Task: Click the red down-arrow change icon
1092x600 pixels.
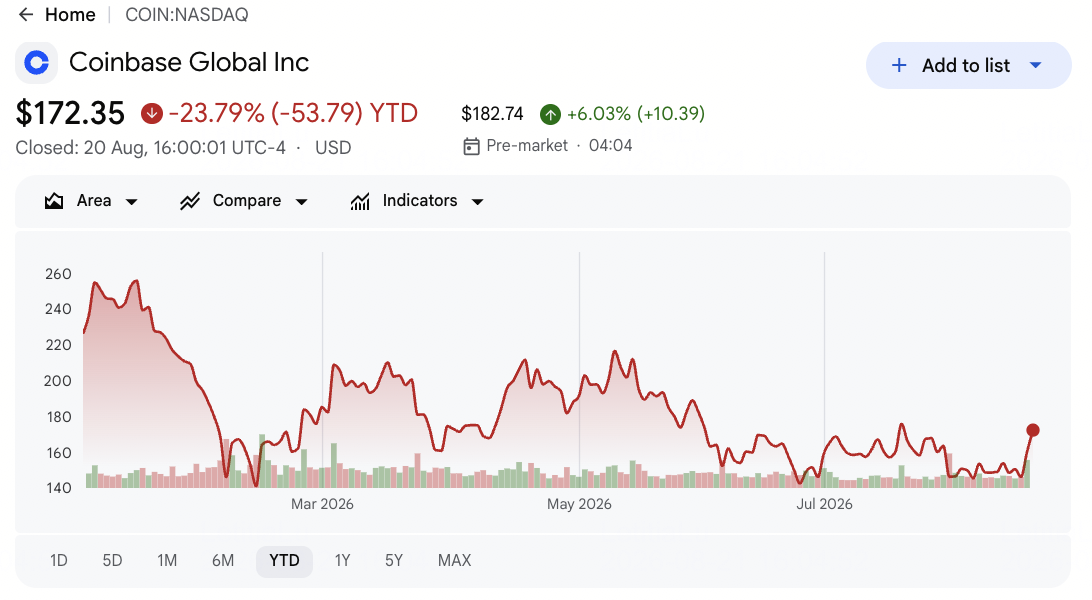Action: click(152, 113)
